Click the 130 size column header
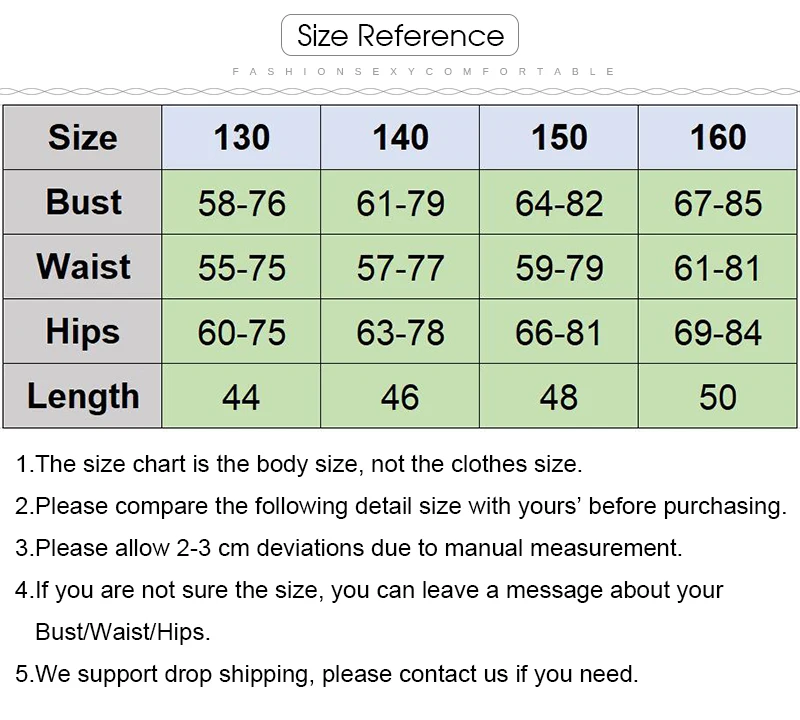The height and width of the screenshot is (720, 800). click(x=241, y=137)
